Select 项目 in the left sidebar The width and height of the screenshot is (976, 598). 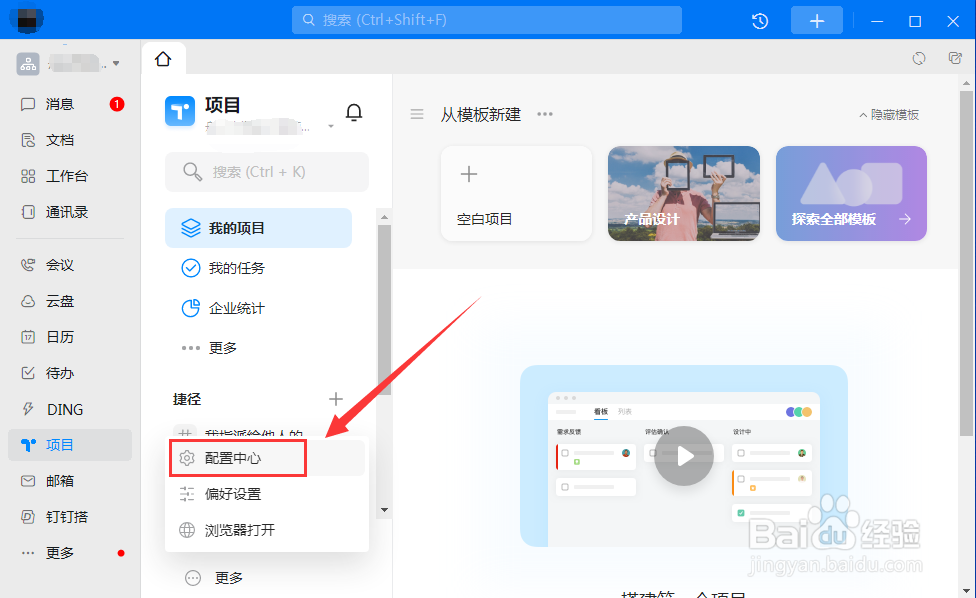[70, 445]
